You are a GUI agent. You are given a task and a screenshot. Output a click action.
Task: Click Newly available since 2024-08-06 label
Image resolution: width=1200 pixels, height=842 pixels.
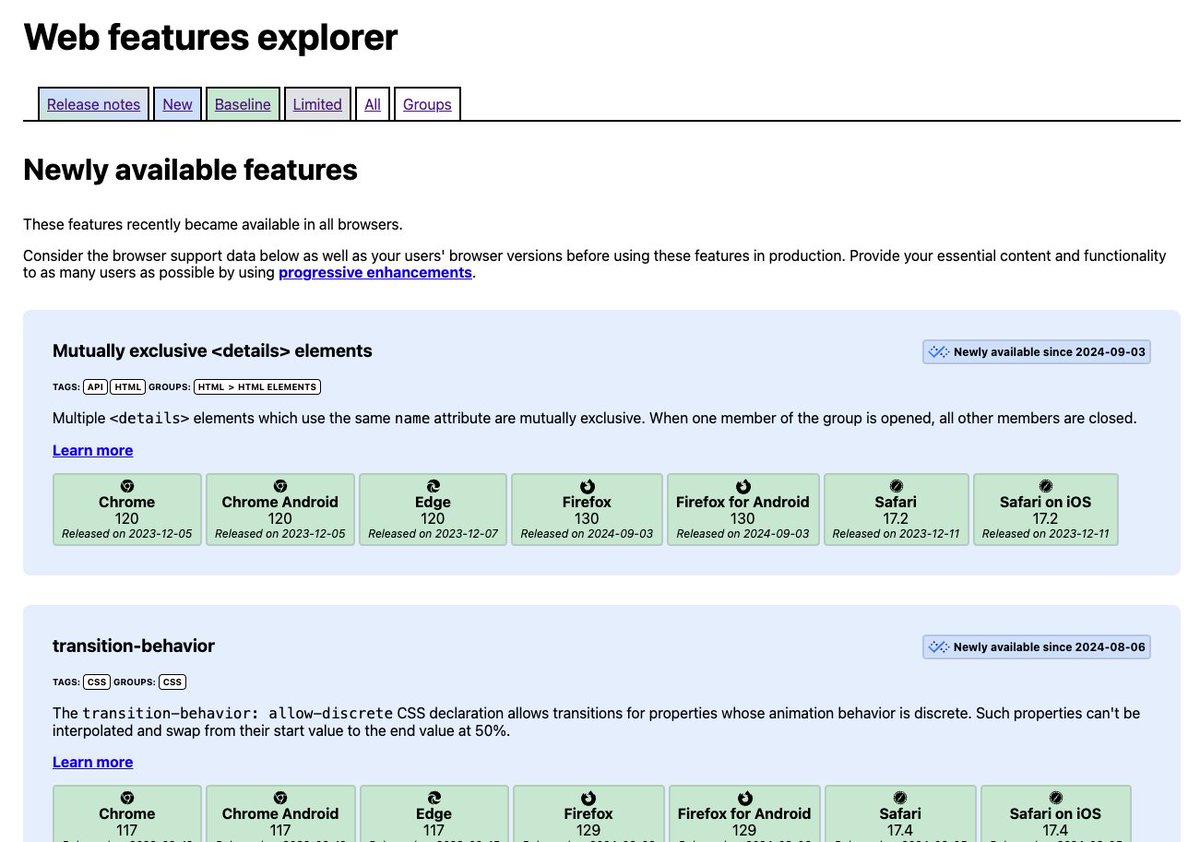1050,647
